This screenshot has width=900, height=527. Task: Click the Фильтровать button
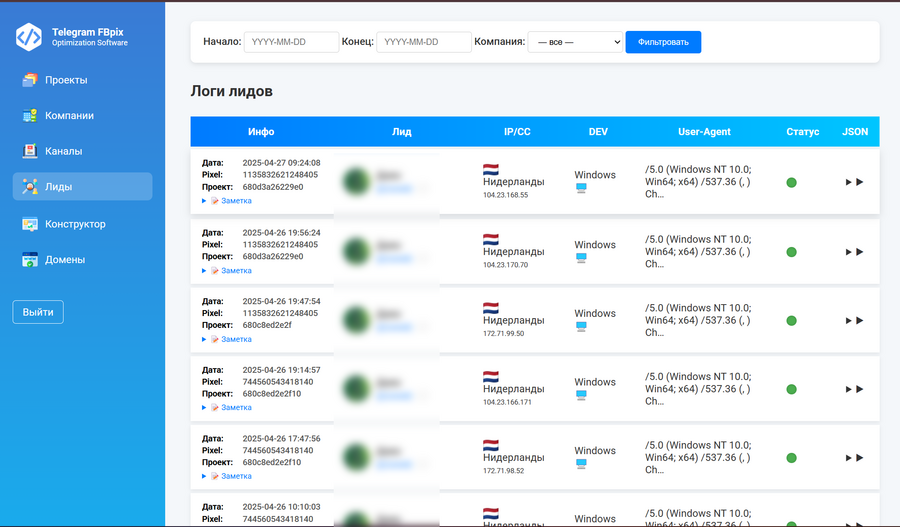(x=663, y=42)
